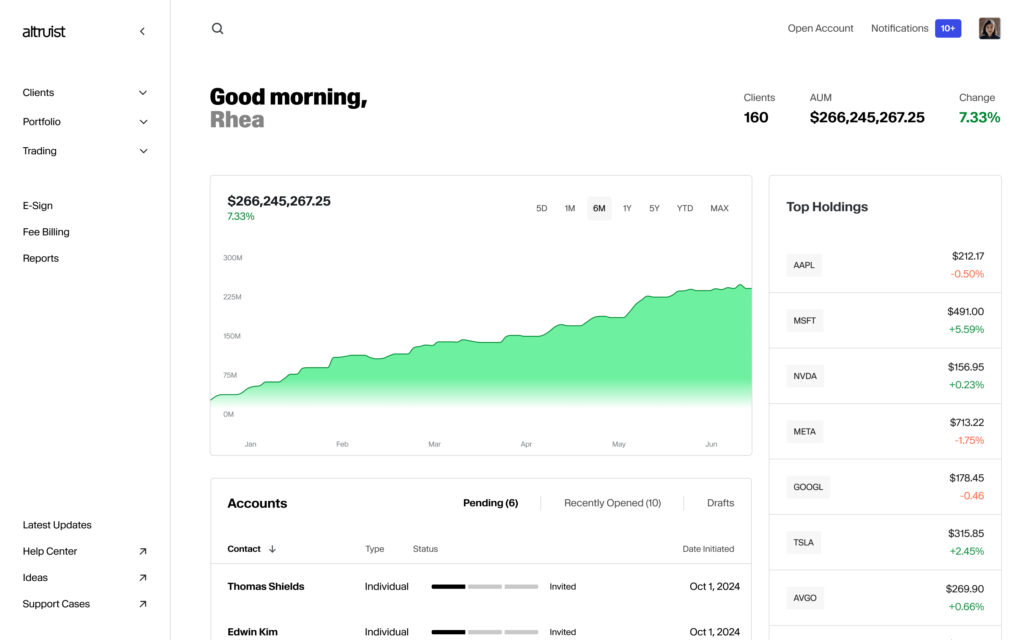
Task: Open the search magnifier icon
Action: [217, 29]
